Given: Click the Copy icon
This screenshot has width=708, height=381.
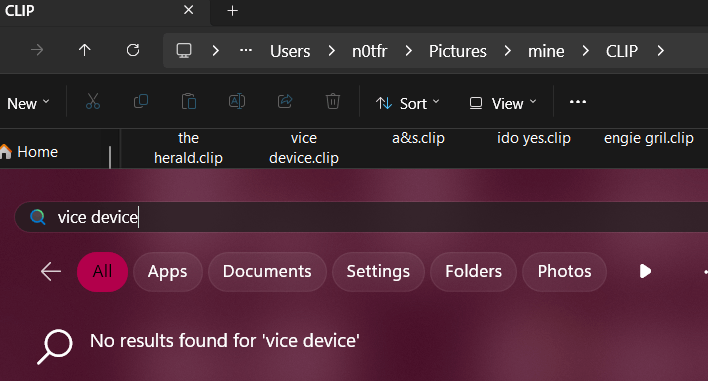Looking at the screenshot, I should point(141,101).
